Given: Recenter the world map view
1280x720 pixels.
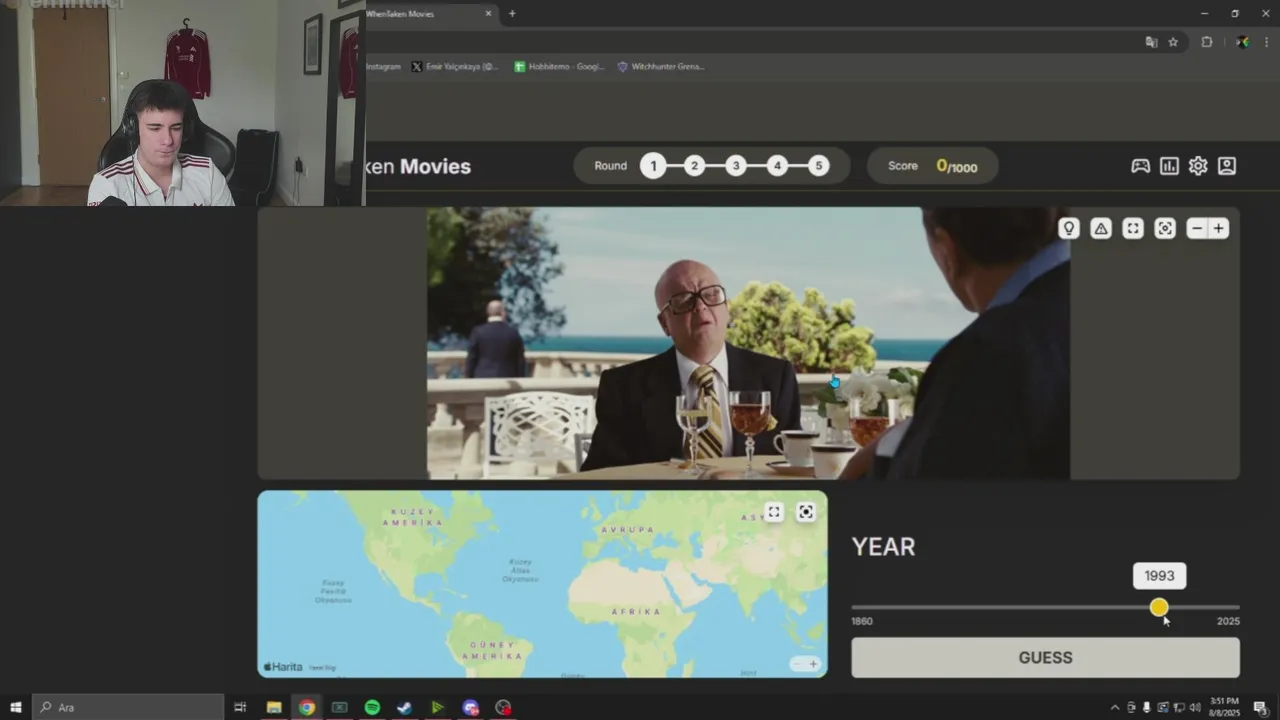Looking at the screenshot, I should [x=806, y=512].
